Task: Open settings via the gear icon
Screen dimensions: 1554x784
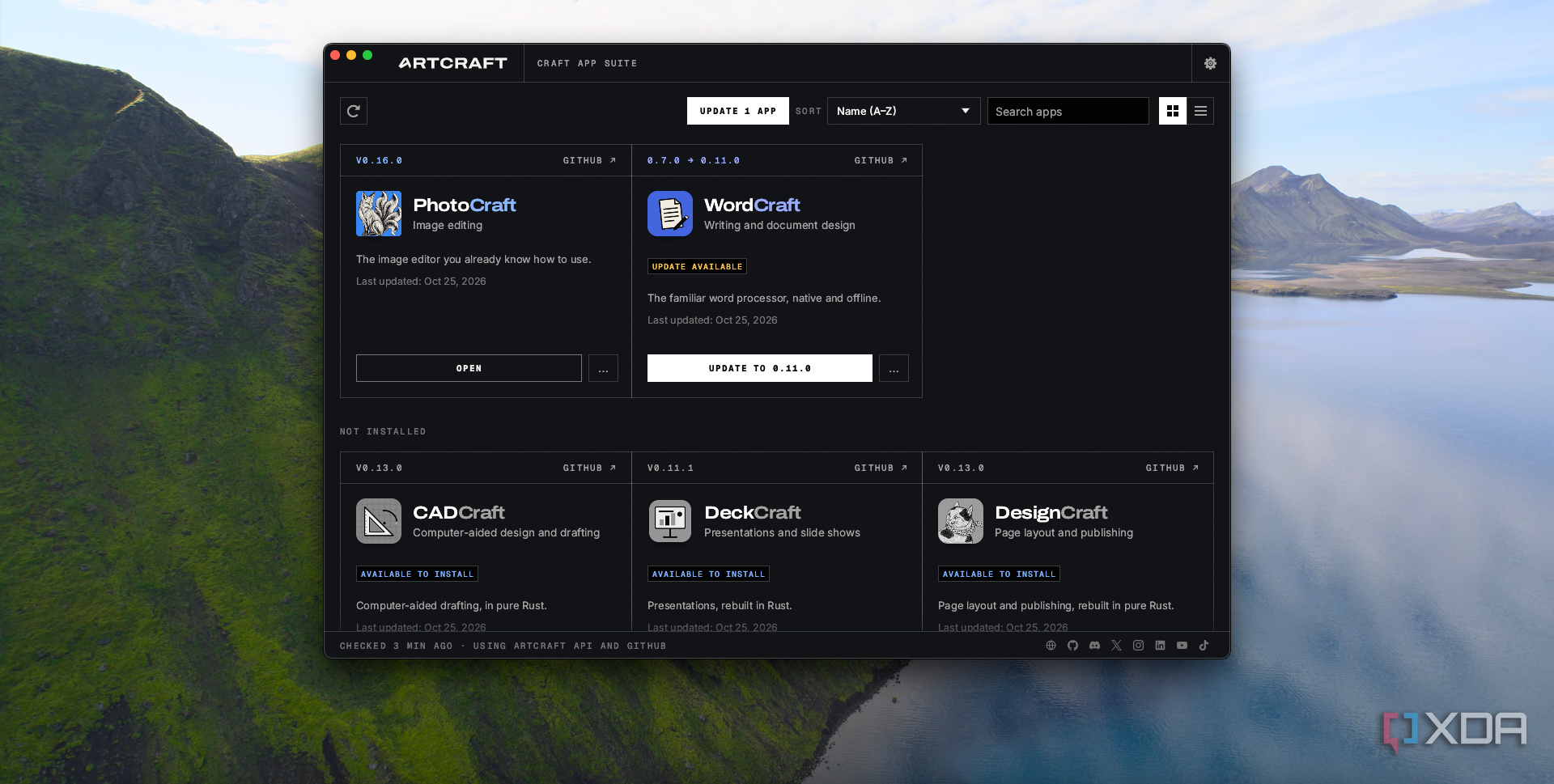Action: coord(1210,63)
